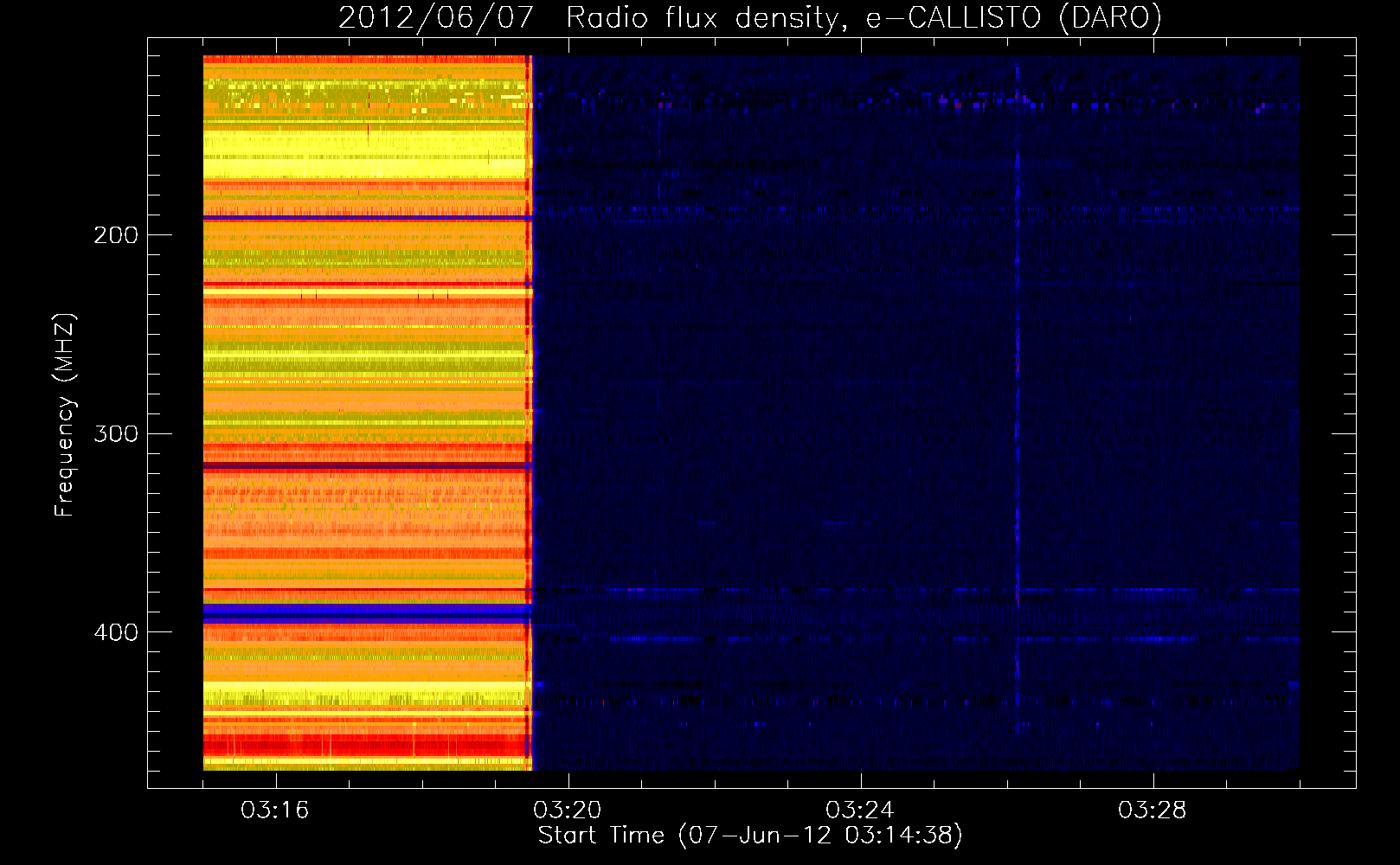Viewport: 1400px width, 865px height.
Task: Click the 'Start Time (07-Jun-12 03:14:38)' axis caption
Action: point(750,836)
